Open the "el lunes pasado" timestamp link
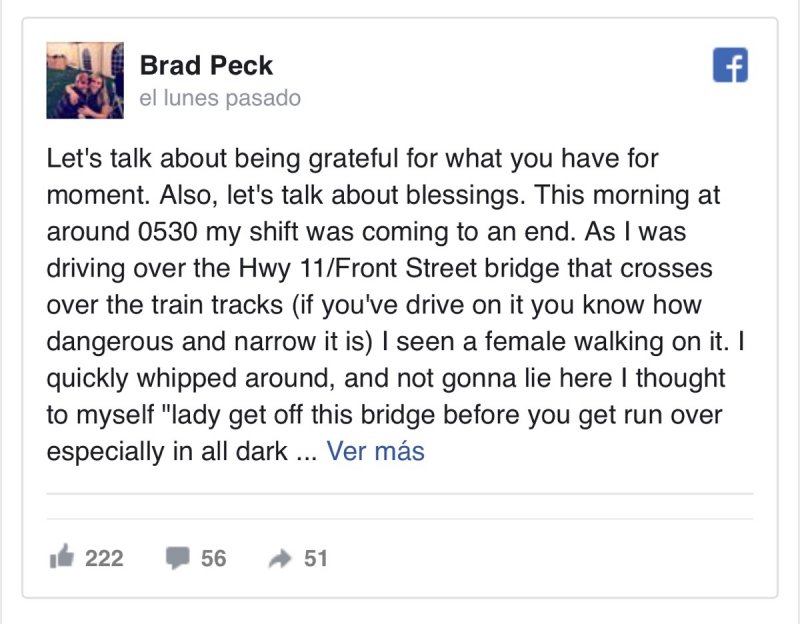The height and width of the screenshot is (624, 800). (x=220, y=98)
